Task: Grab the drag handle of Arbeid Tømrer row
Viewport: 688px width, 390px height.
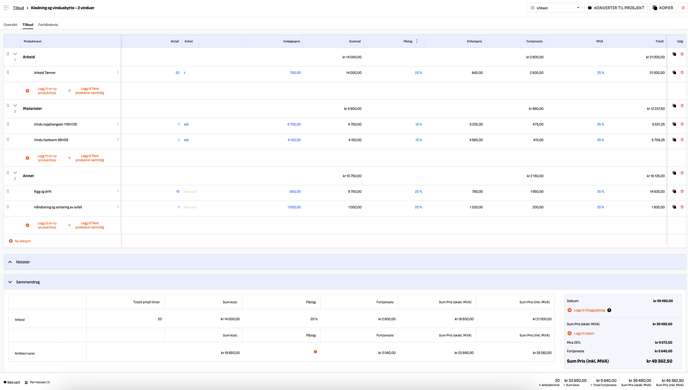Action: (x=7, y=72)
